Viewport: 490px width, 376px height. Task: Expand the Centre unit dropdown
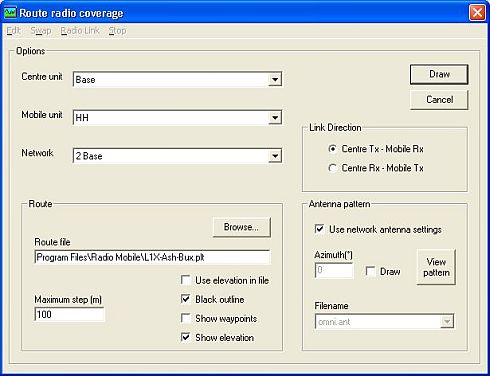tap(275, 80)
